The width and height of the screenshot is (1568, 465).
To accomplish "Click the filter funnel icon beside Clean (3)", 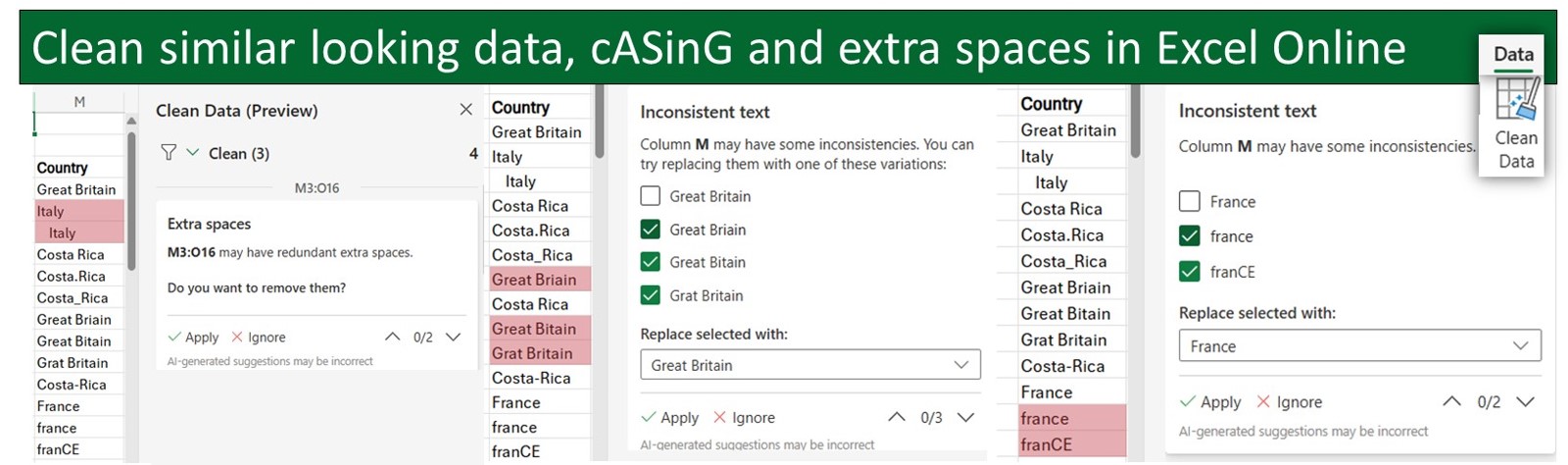I will (169, 153).
